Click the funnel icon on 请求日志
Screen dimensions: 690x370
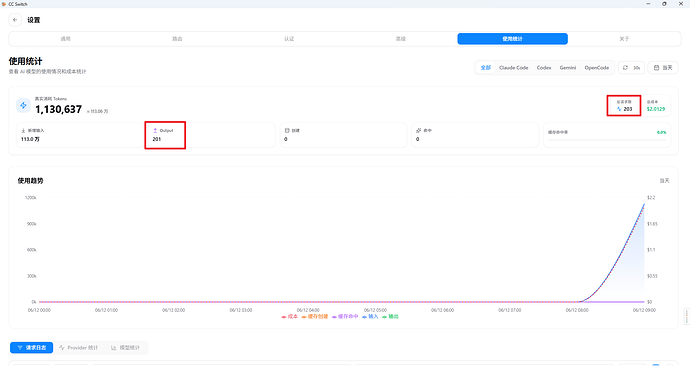click(20, 348)
